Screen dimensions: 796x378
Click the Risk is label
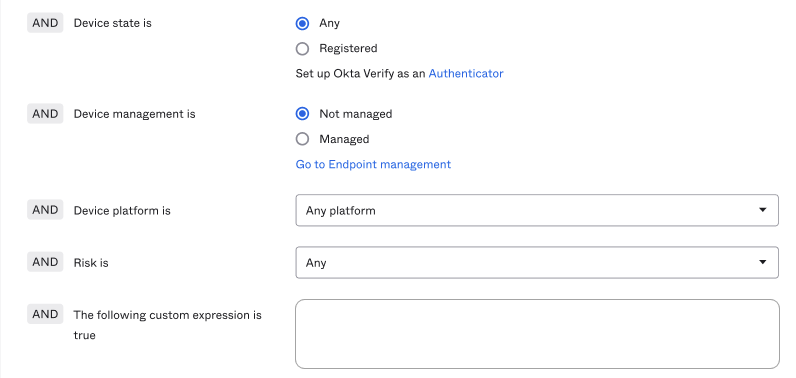(91, 263)
